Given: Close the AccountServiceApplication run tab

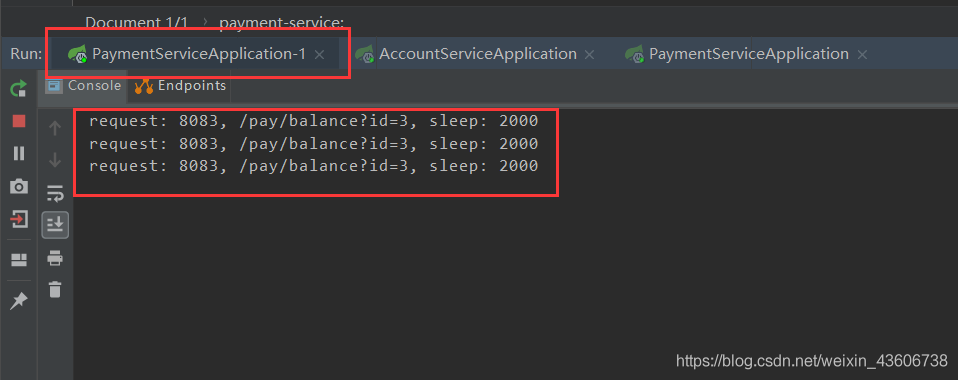Looking at the screenshot, I should 589,54.
